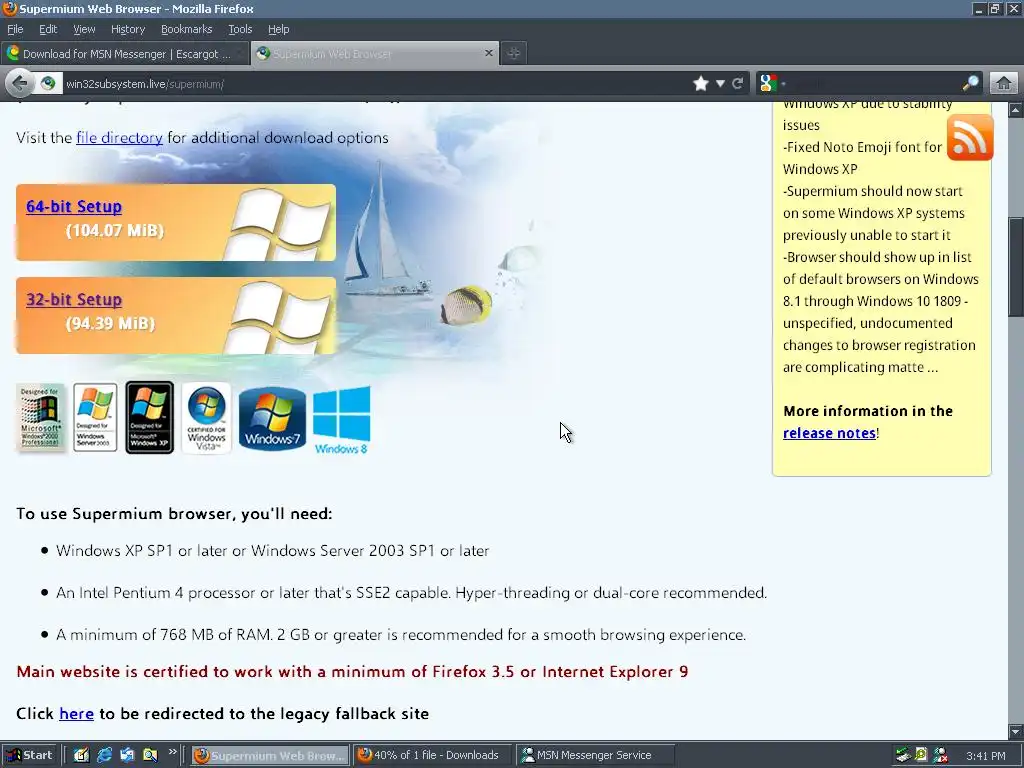This screenshot has height=768, width=1024.
Task: Open the address bar history dropdown arrow
Action: [x=720, y=84]
